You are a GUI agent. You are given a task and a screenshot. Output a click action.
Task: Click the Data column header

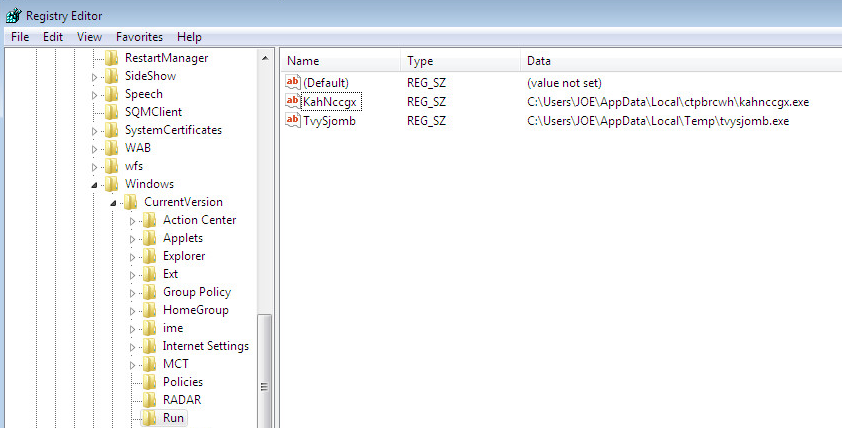680,61
